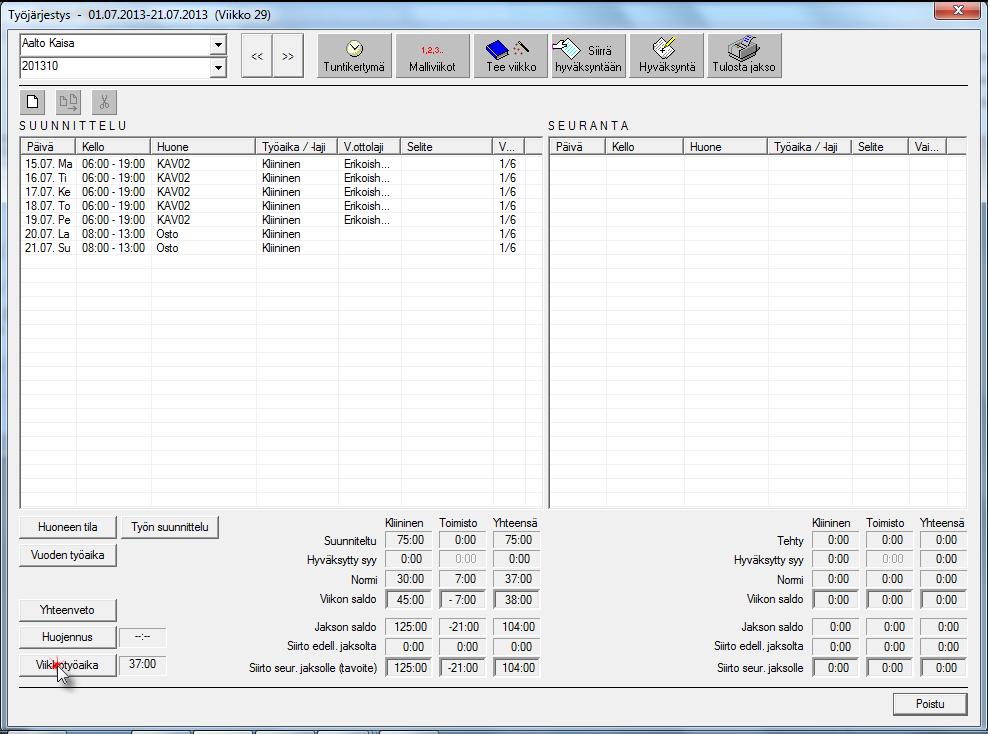Image resolution: width=988 pixels, height=734 pixels.
Task: Click Viikkotyöaika value field 37:00
Action: click(142, 664)
